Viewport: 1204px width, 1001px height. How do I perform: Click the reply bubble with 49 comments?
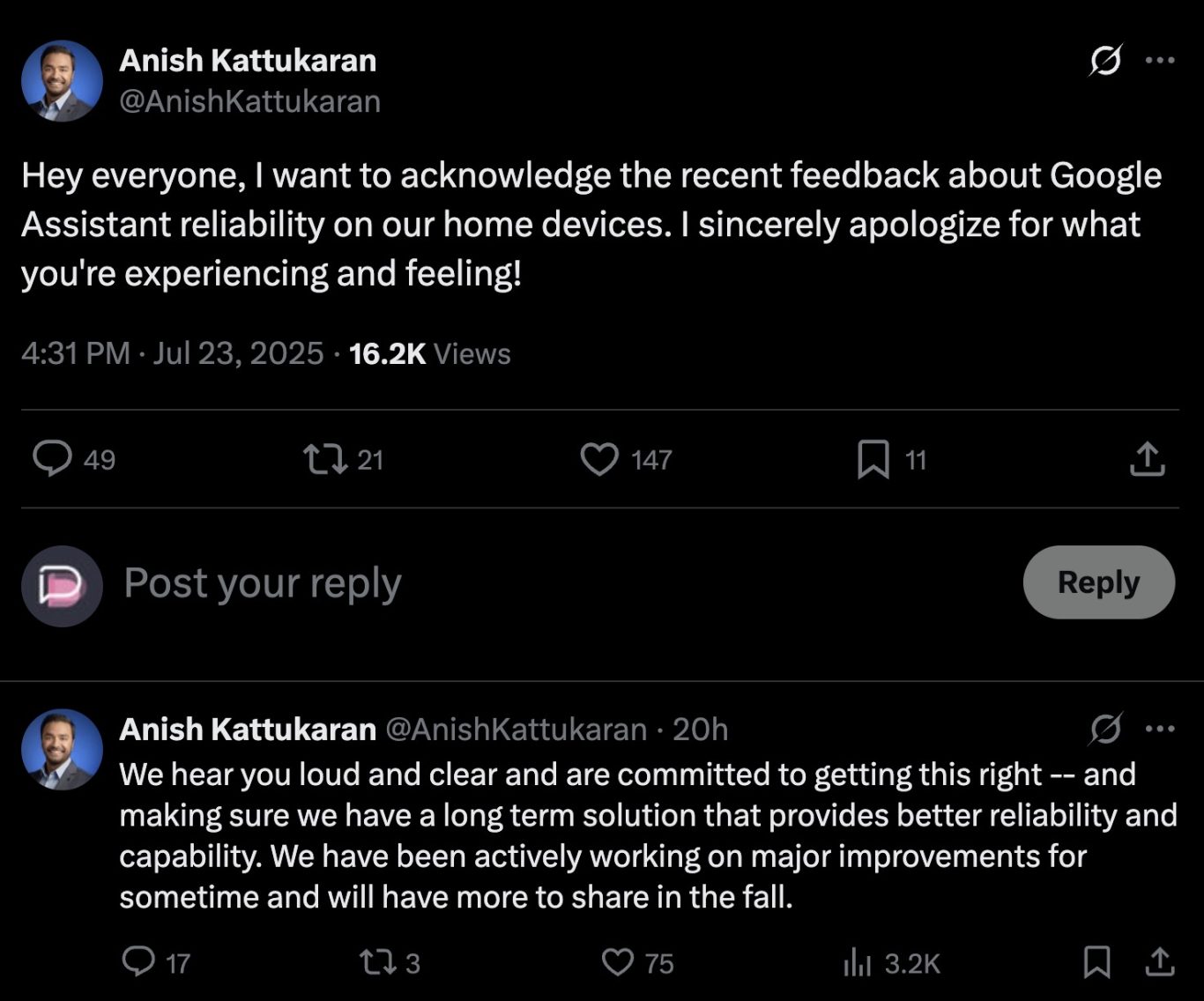click(53, 459)
